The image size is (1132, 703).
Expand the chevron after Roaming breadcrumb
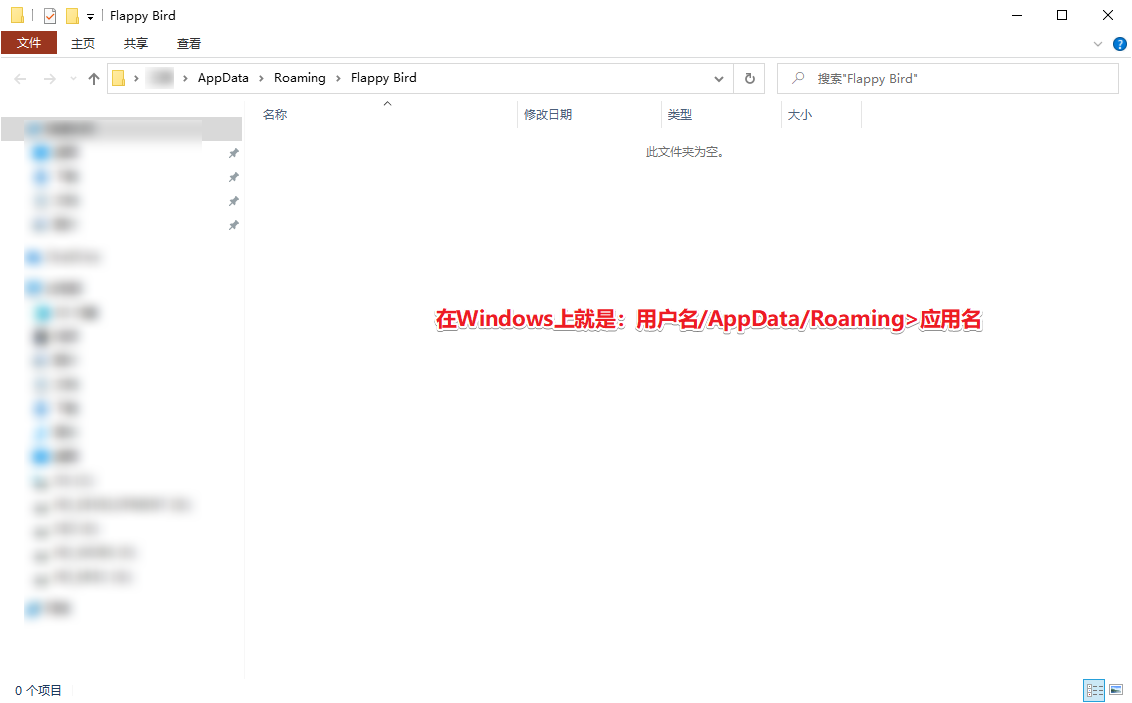click(338, 78)
